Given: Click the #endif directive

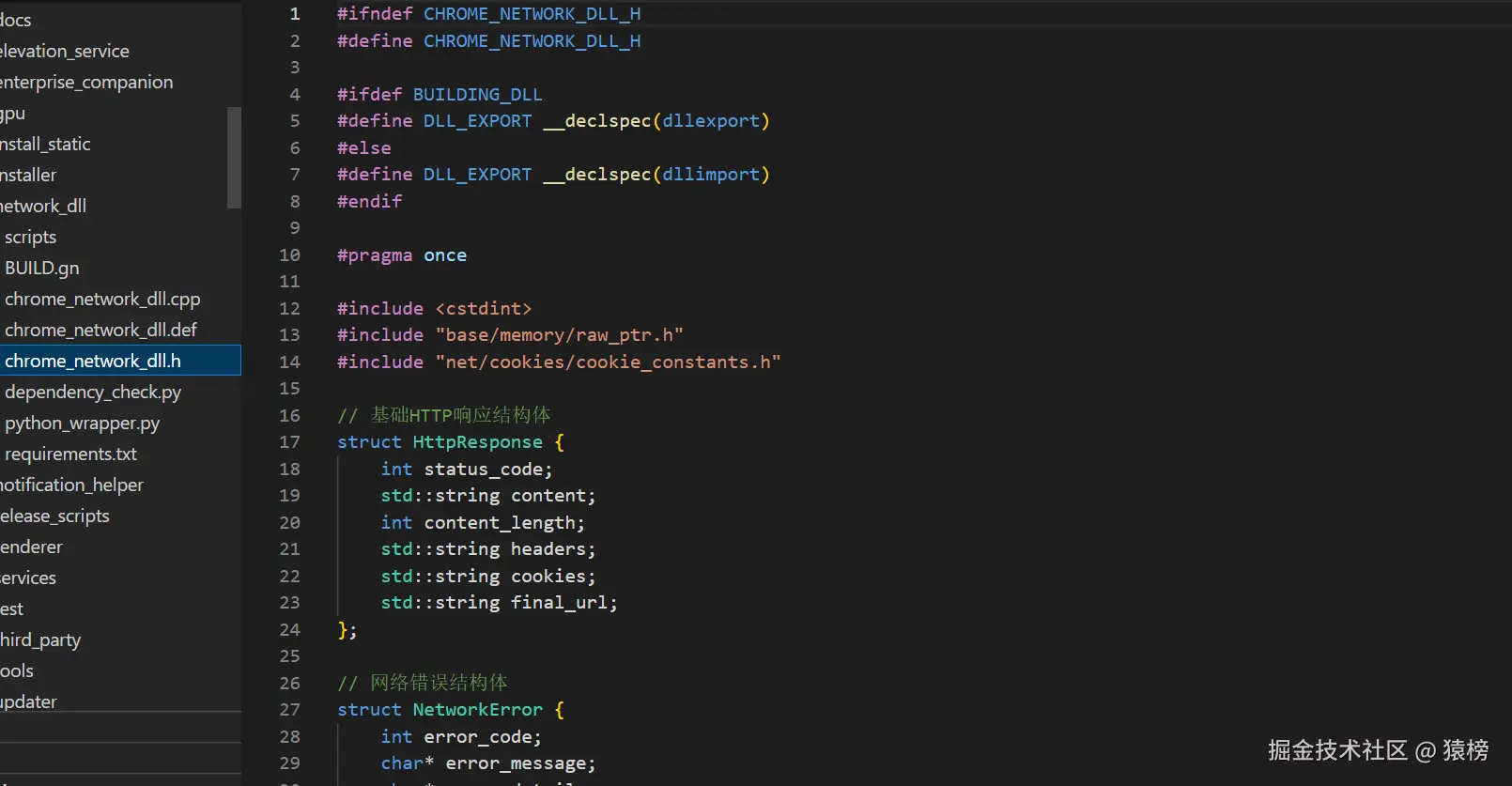Looking at the screenshot, I should [x=370, y=202].
